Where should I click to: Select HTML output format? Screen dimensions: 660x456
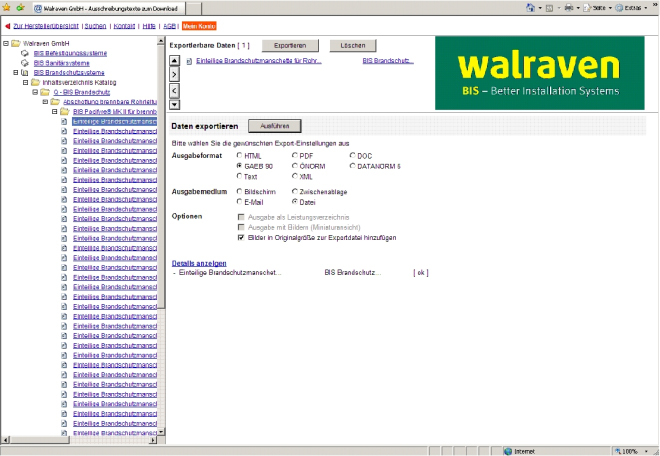[239, 155]
